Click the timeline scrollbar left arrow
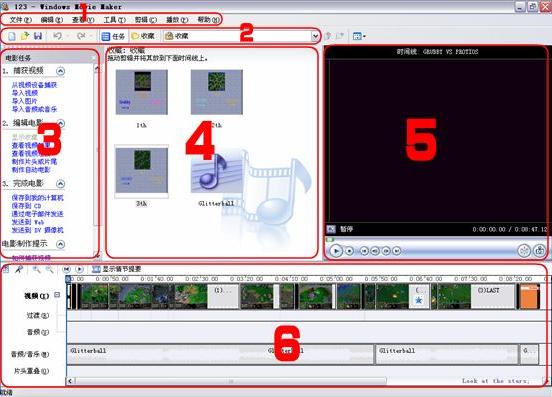 click(x=70, y=381)
